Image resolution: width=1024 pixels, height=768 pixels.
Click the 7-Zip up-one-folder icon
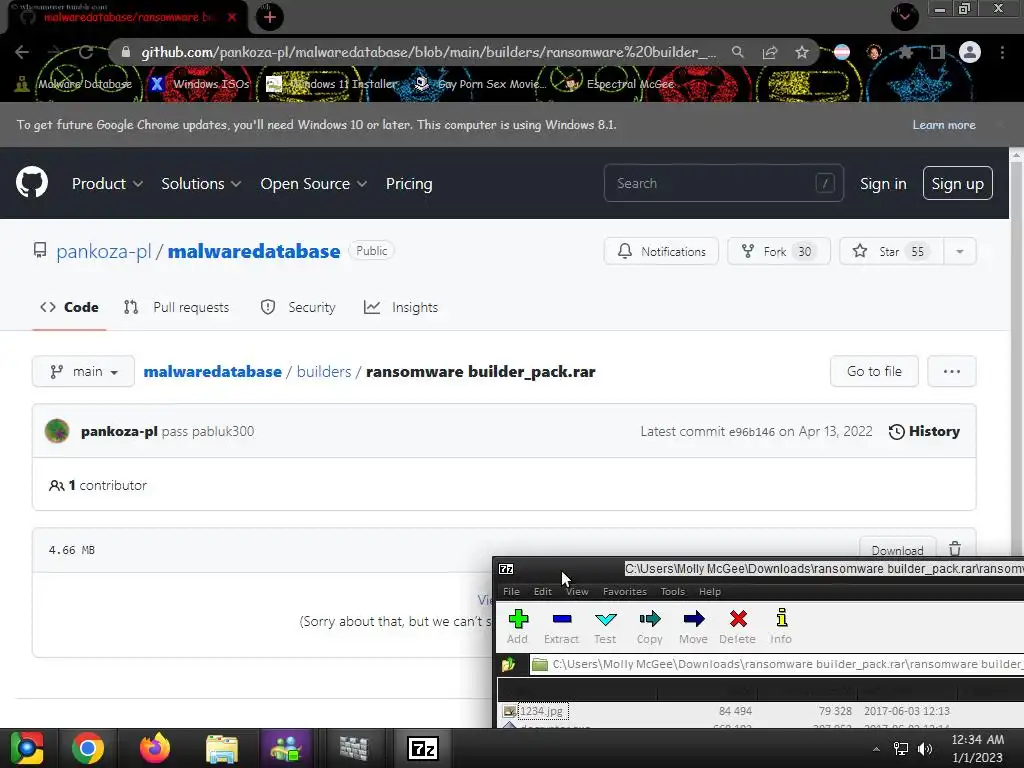tap(509, 664)
